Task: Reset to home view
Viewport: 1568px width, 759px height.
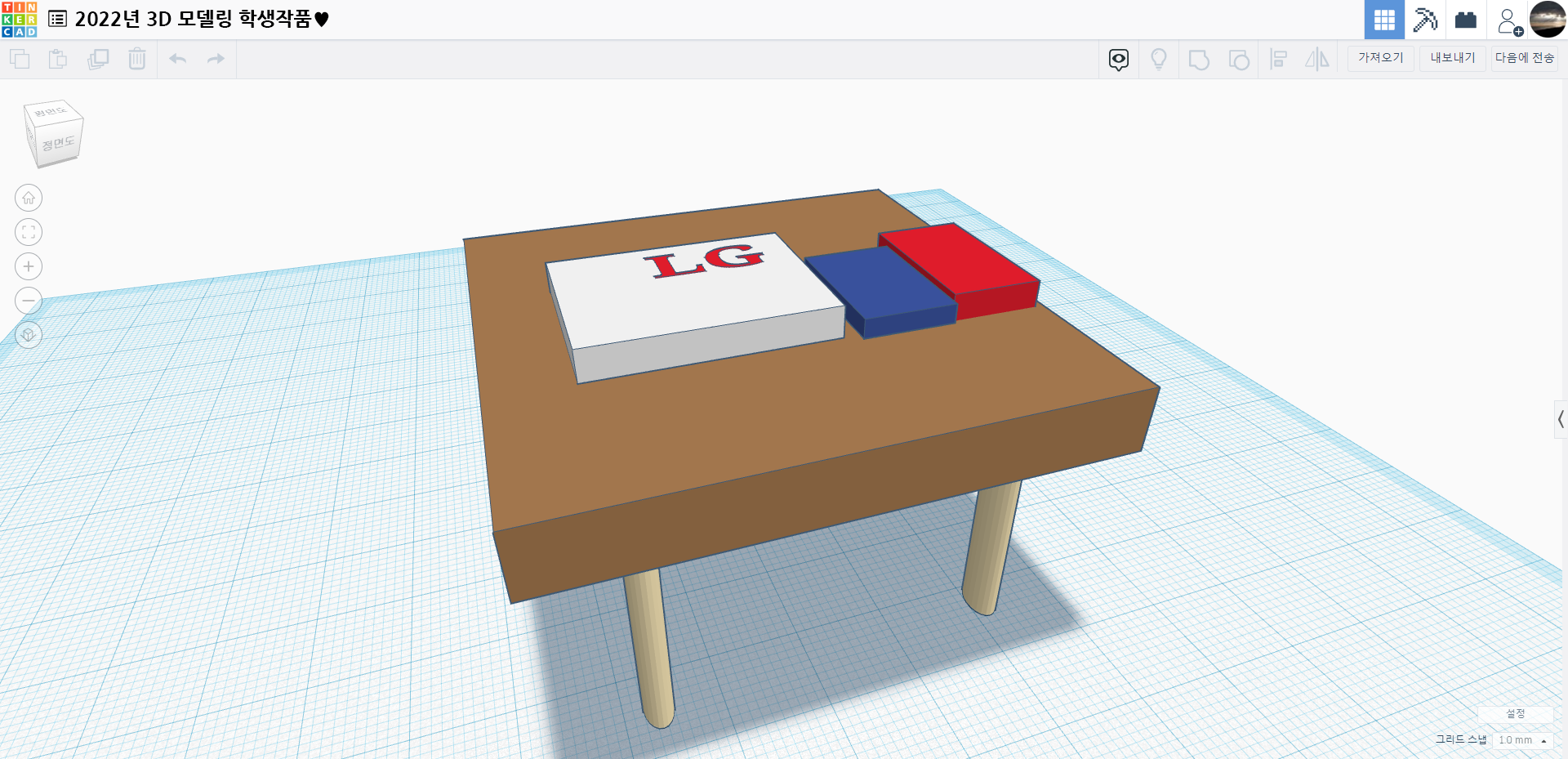Action: pyautogui.click(x=29, y=198)
